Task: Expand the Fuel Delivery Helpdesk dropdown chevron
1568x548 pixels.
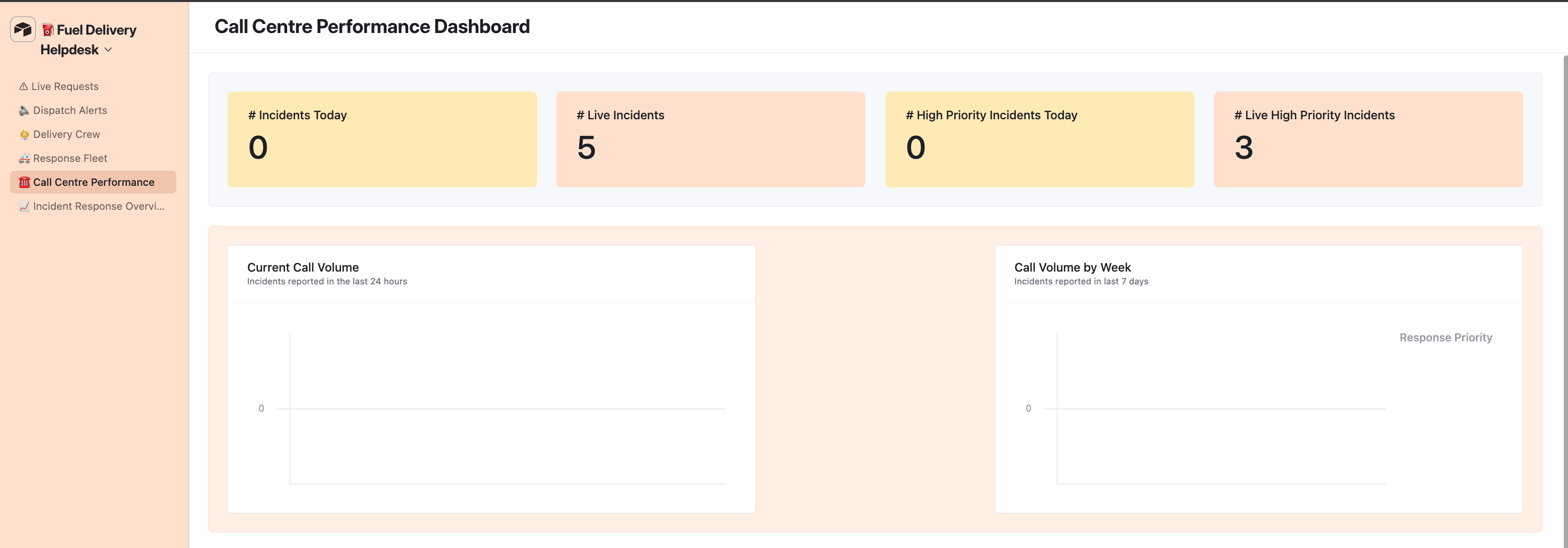Action: 108,50
